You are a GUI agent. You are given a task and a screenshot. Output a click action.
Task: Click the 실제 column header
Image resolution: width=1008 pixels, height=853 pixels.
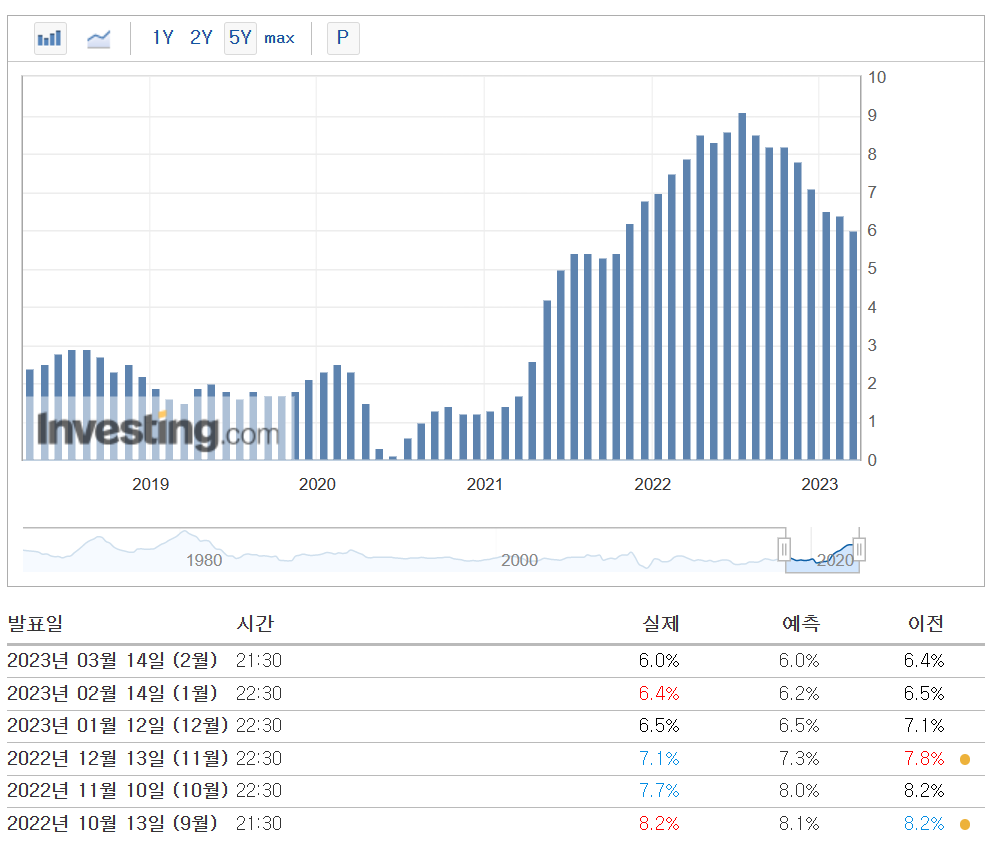point(661,624)
